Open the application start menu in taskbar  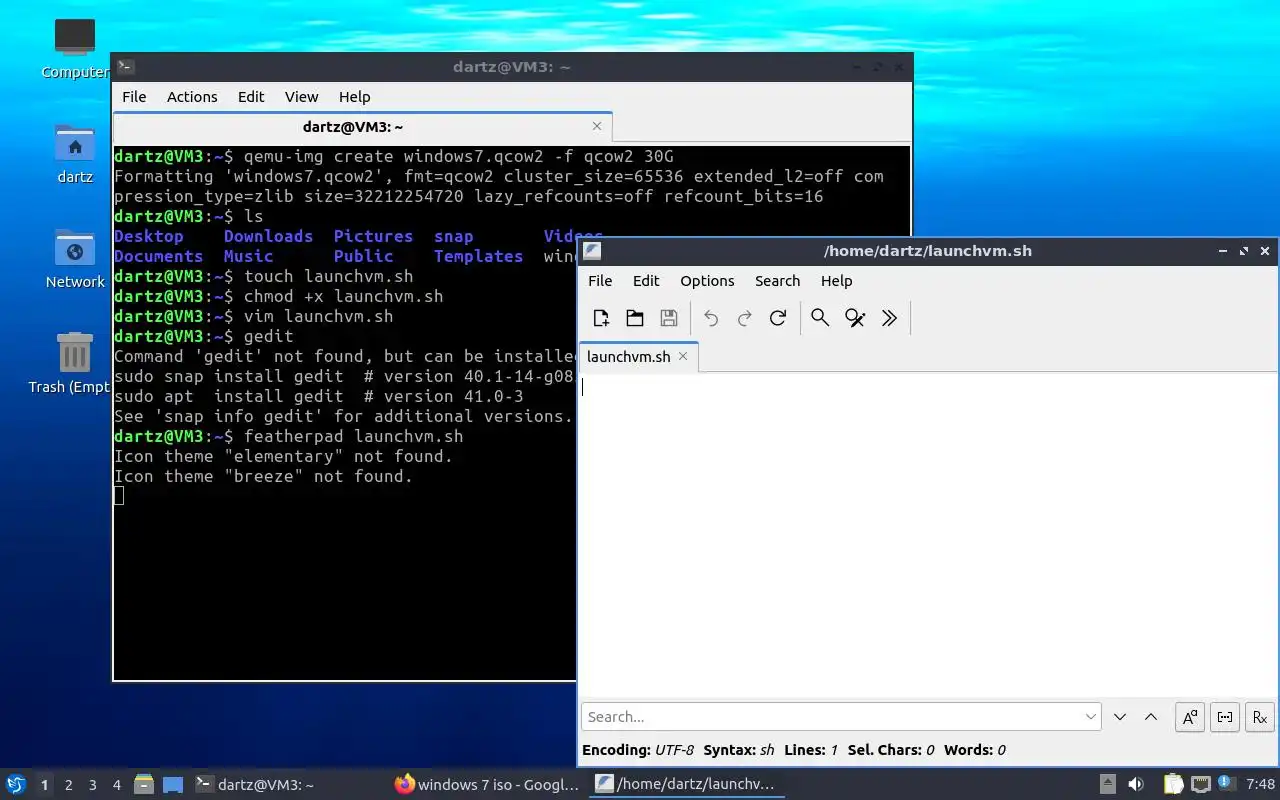[x=15, y=784]
